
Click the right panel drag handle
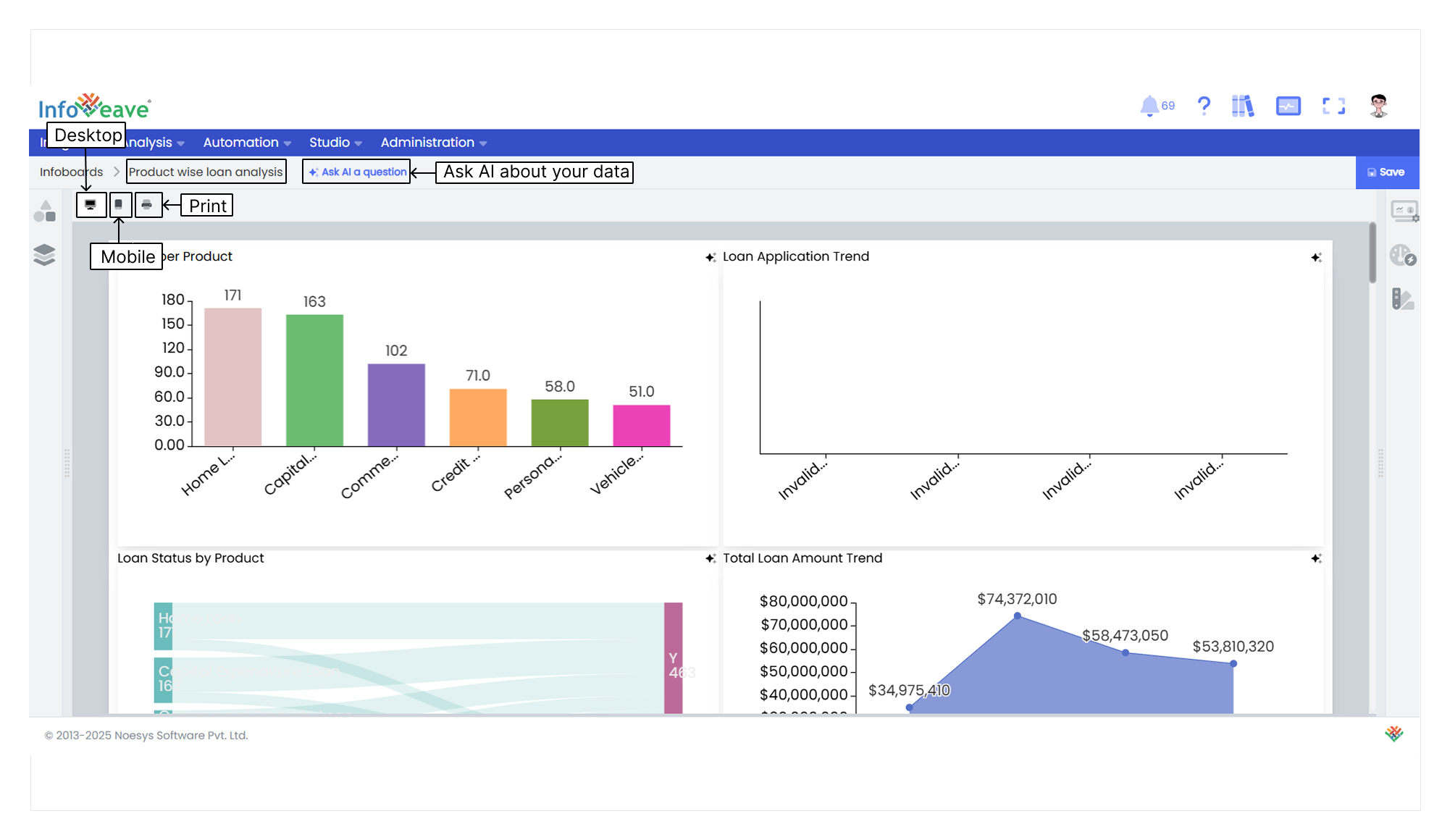1380,463
